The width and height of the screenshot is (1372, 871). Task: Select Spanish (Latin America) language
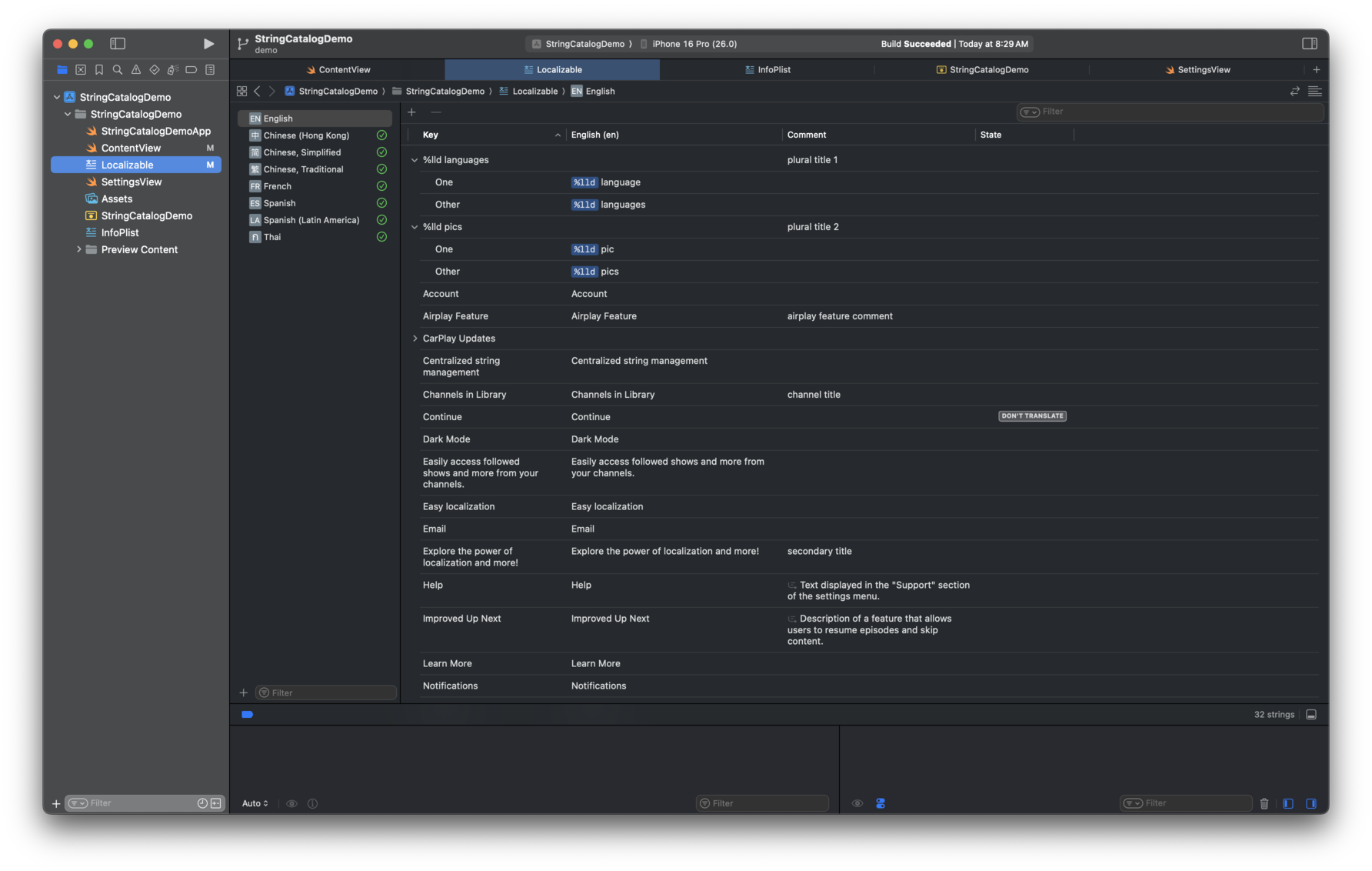(x=315, y=221)
